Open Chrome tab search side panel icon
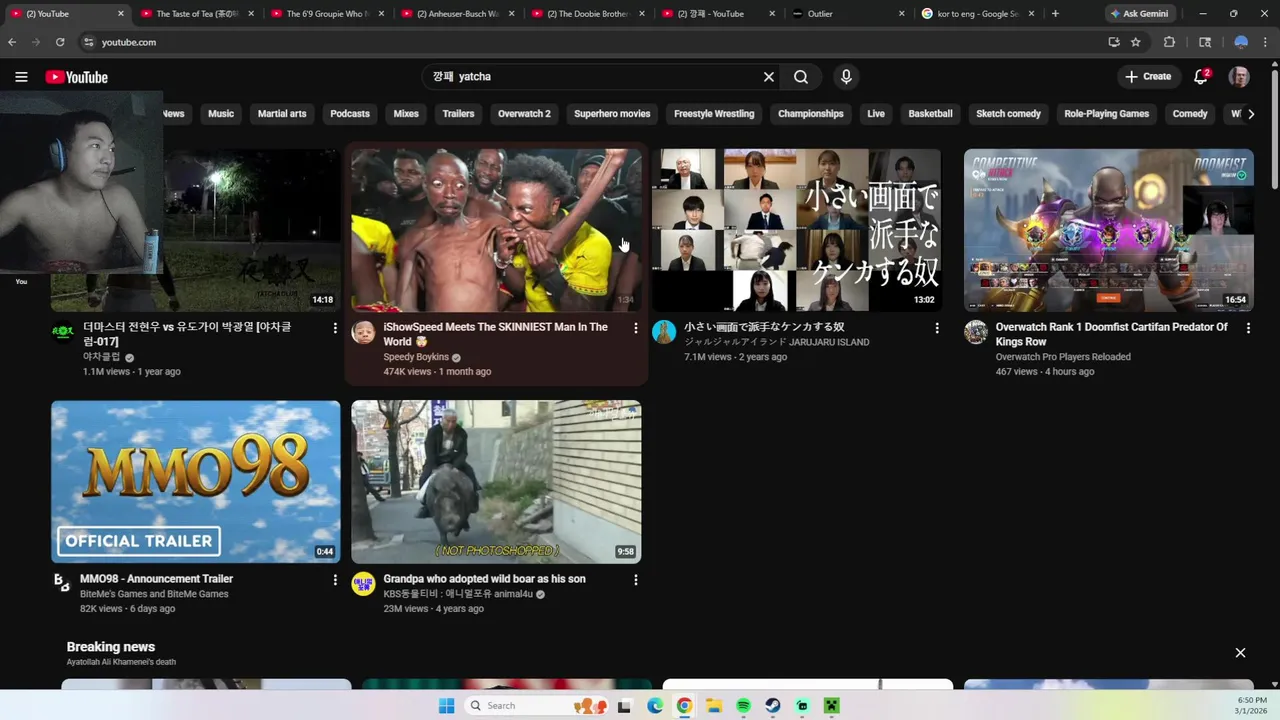The width and height of the screenshot is (1280, 720). [1205, 42]
